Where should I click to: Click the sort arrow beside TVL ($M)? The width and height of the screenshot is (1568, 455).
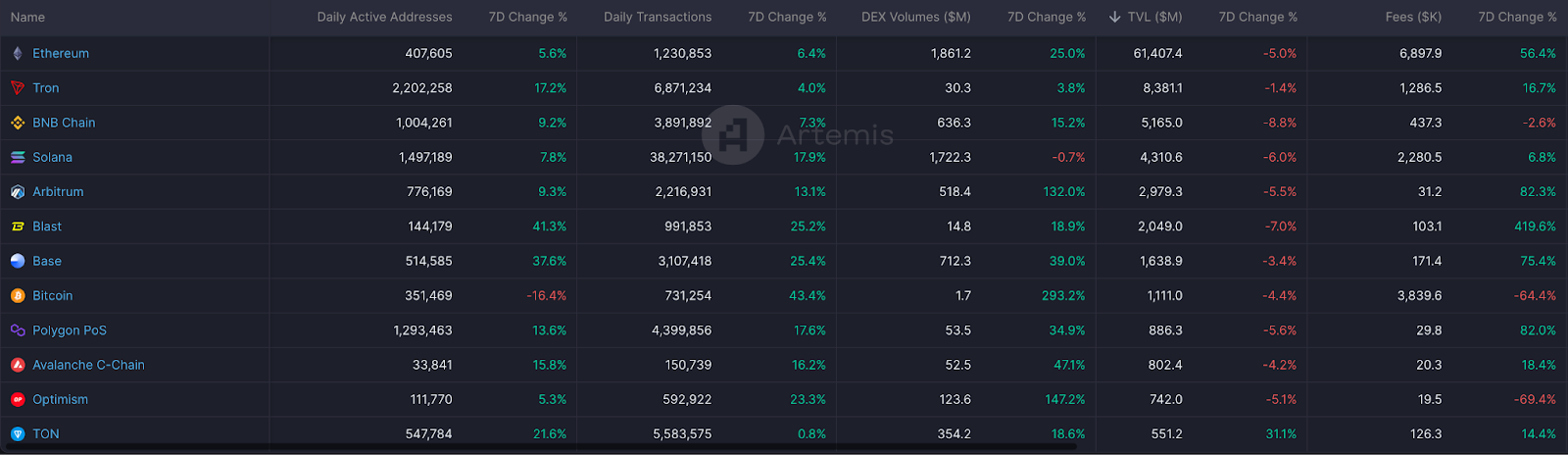(x=1114, y=17)
